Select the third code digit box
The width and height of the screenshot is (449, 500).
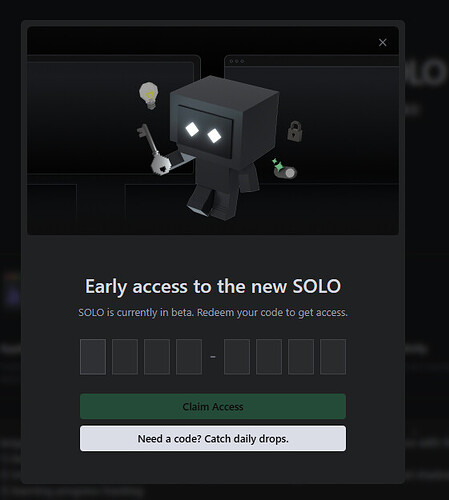(157, 357)
